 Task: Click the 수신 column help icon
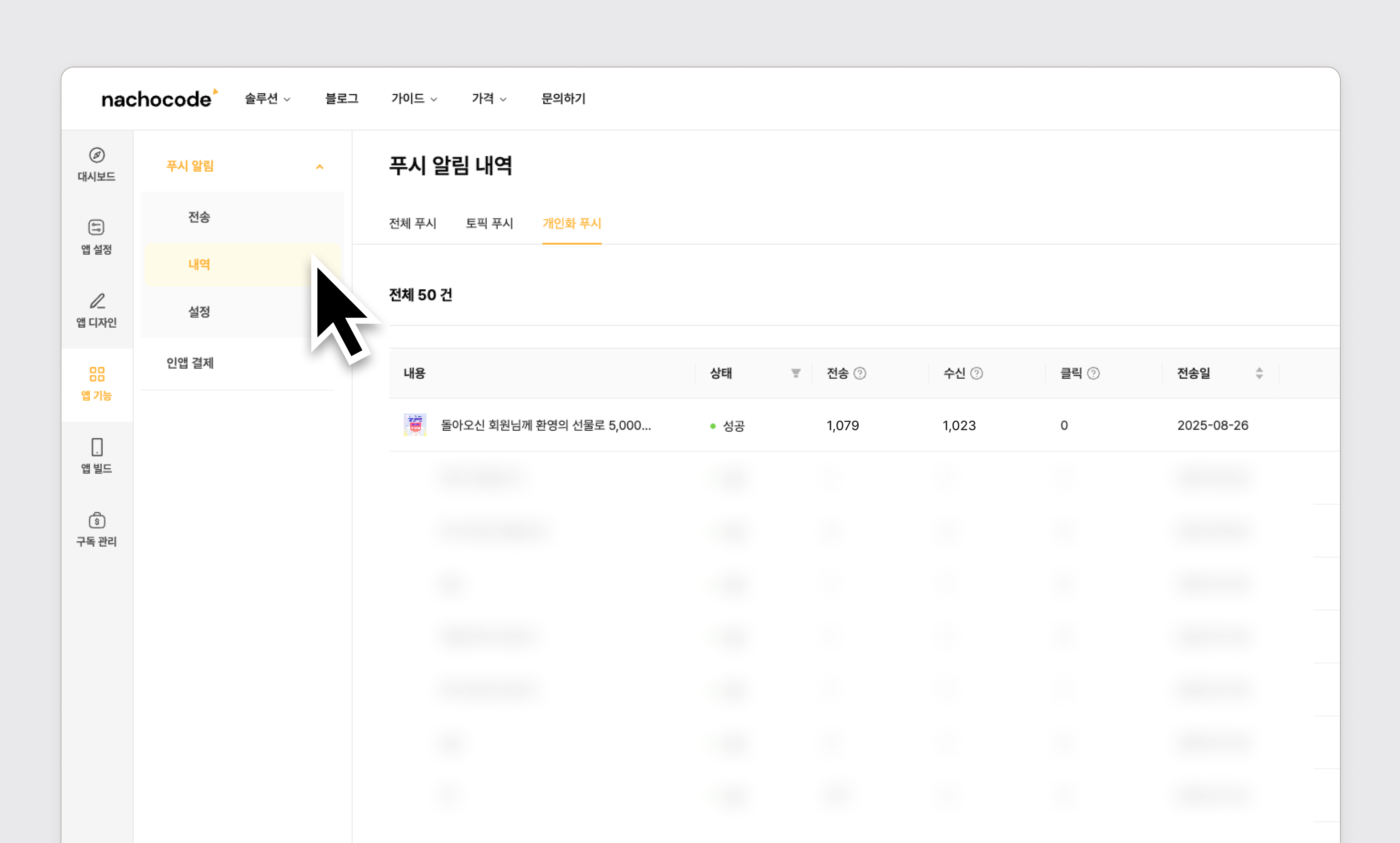coord(976,373)
